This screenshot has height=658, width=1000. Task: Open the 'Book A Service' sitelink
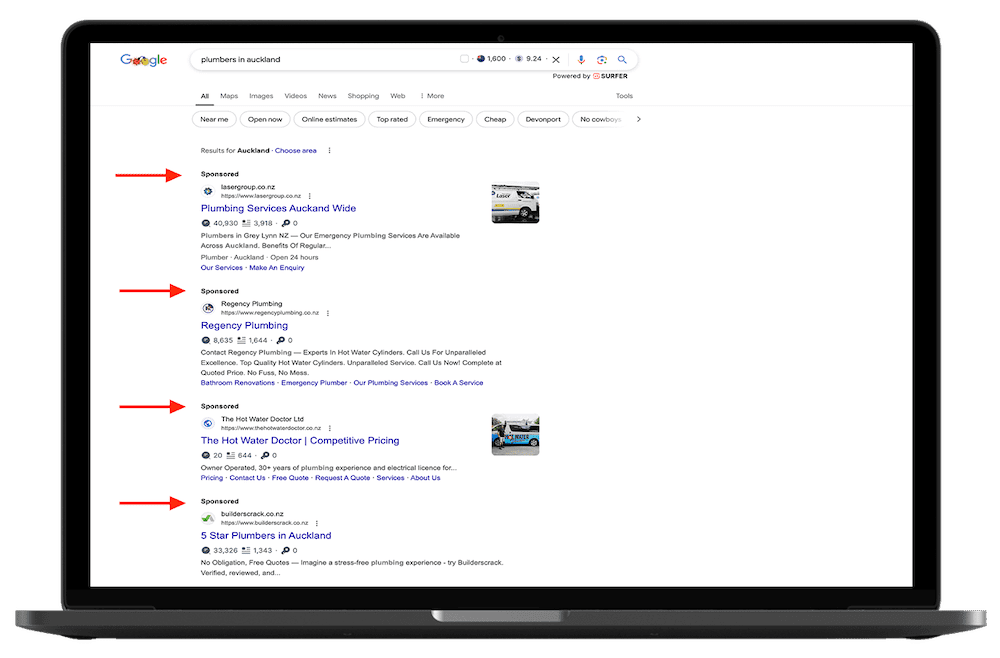coord(459,383)
